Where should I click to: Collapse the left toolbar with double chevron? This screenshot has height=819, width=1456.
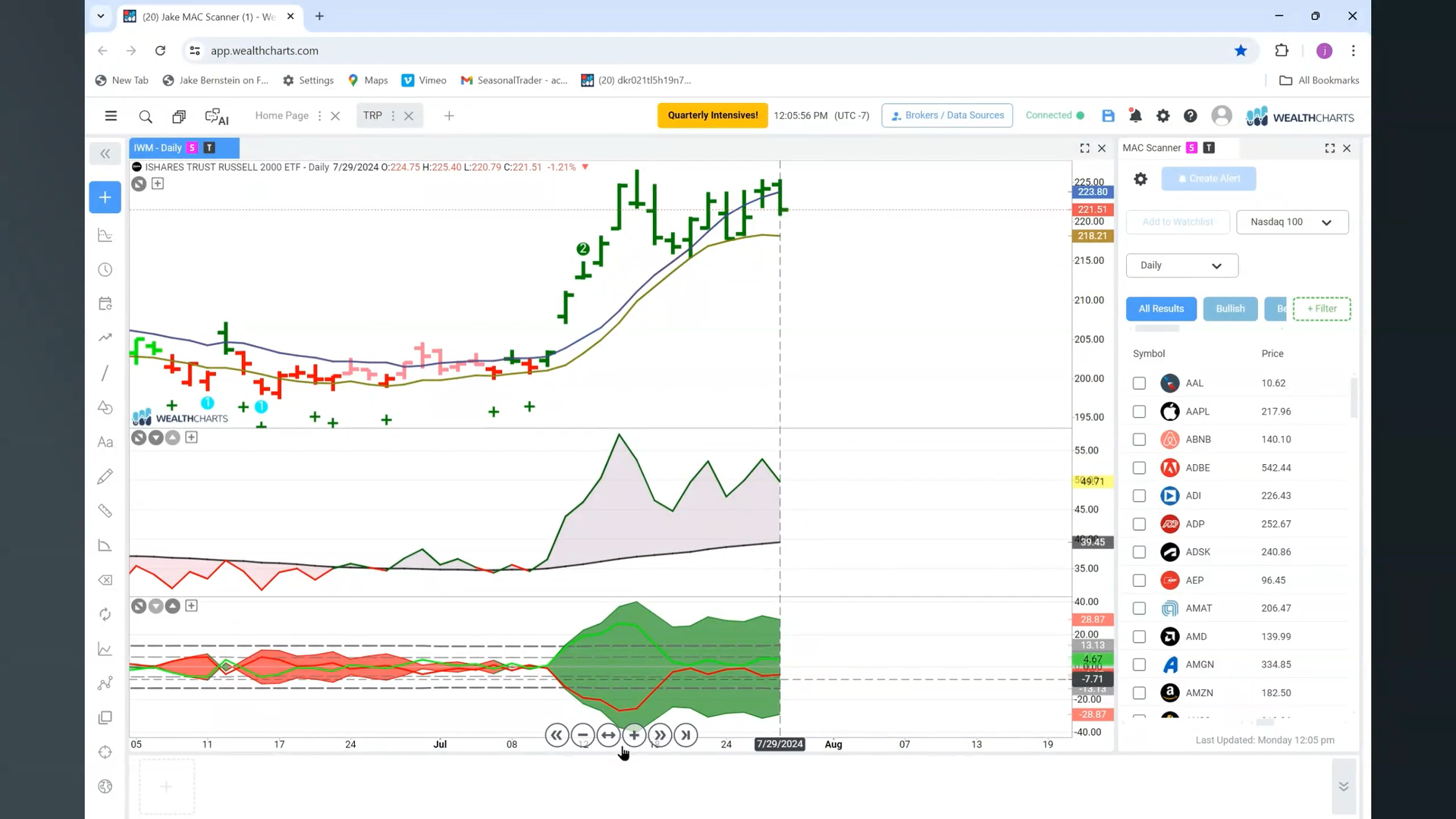point(105,154)
